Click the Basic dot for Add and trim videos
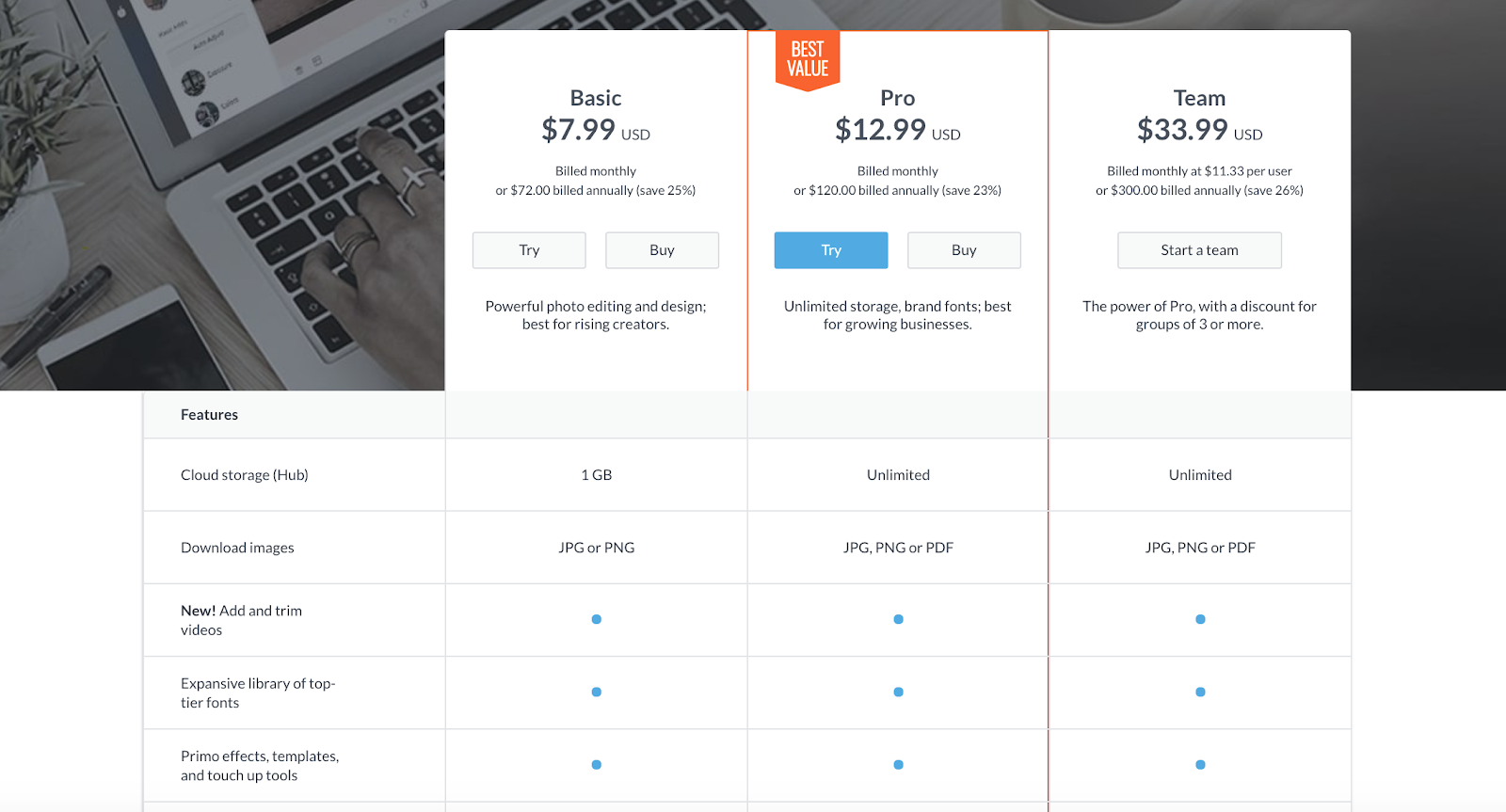The height and width of the screenshot is (812, 1506). coord(597,619)
